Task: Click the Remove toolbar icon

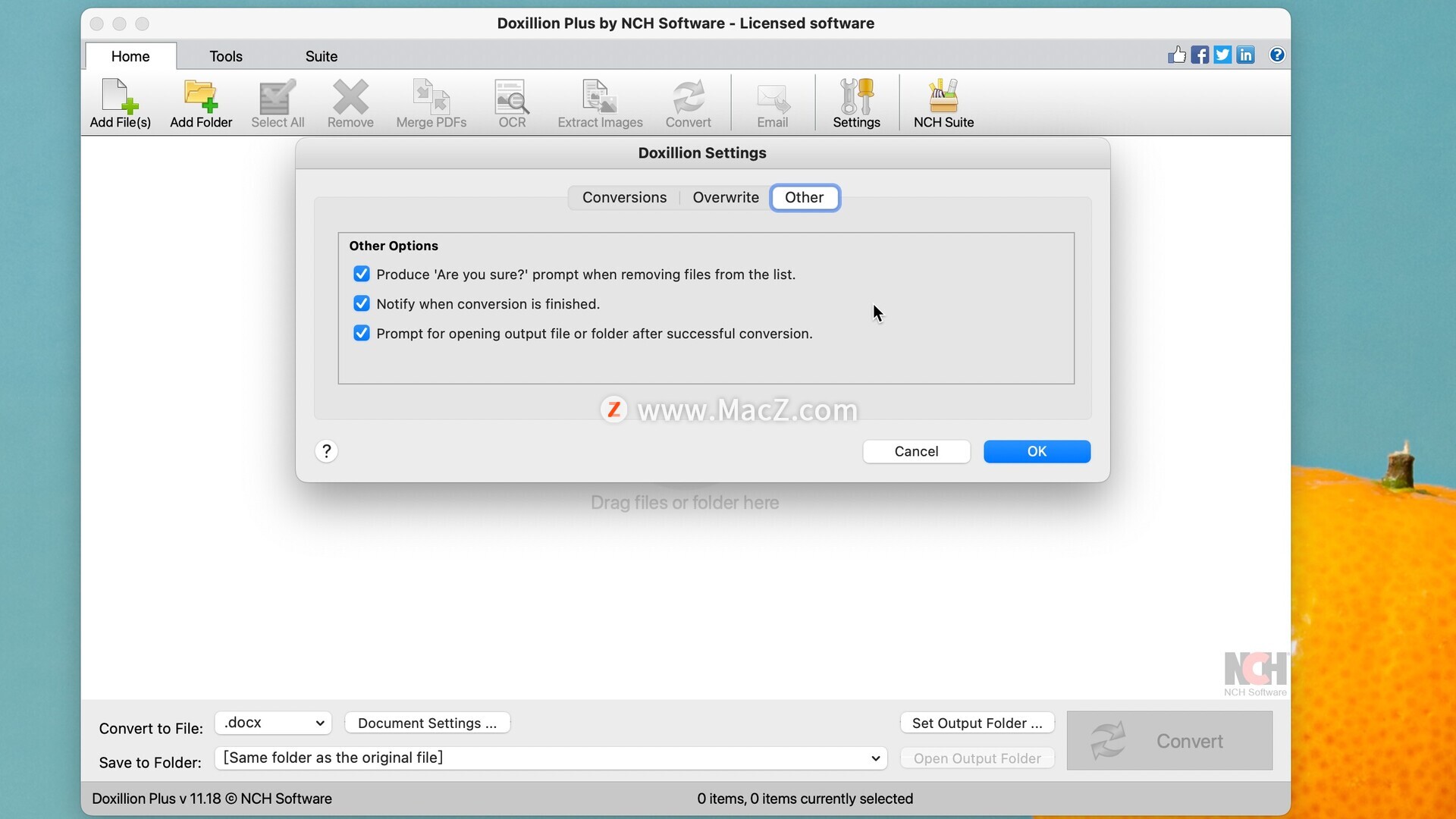Action: (350, 103)
